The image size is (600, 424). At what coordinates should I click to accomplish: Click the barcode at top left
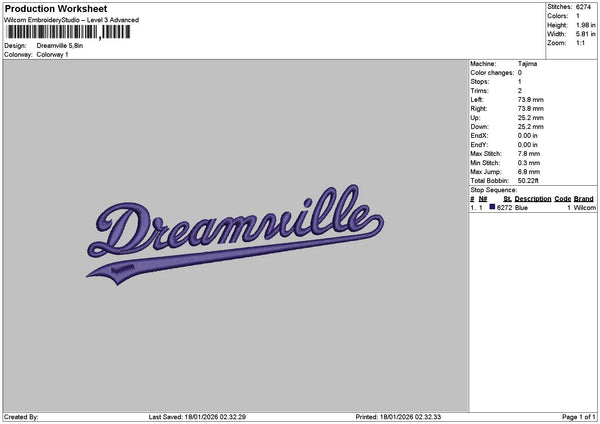pos(68,32)
